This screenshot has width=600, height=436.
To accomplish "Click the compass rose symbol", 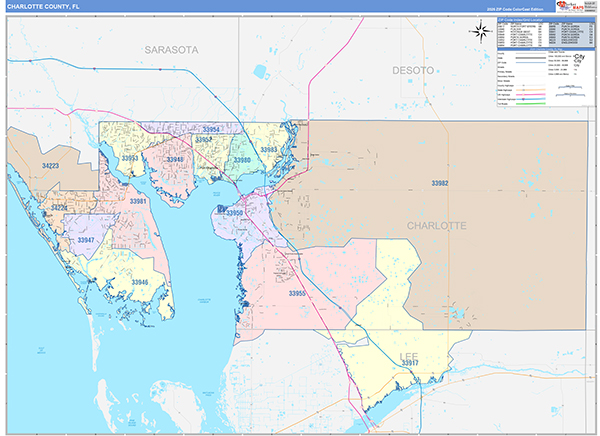I will tap(481, 31).
